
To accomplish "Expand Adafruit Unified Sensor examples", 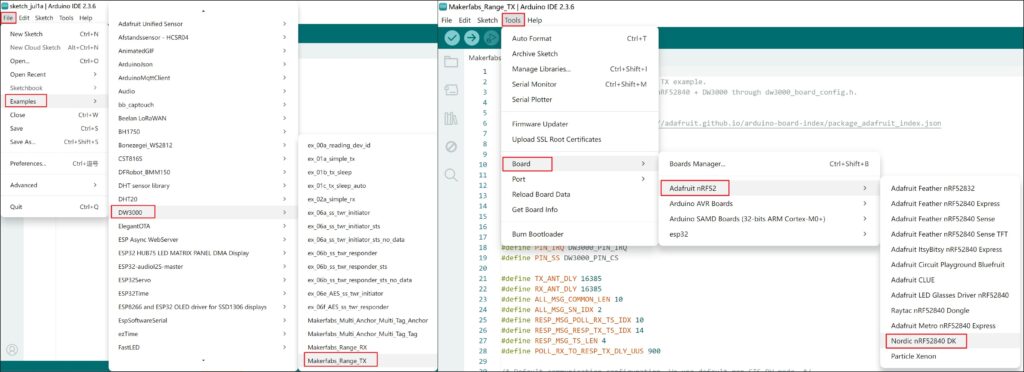I will pos(202,23).
